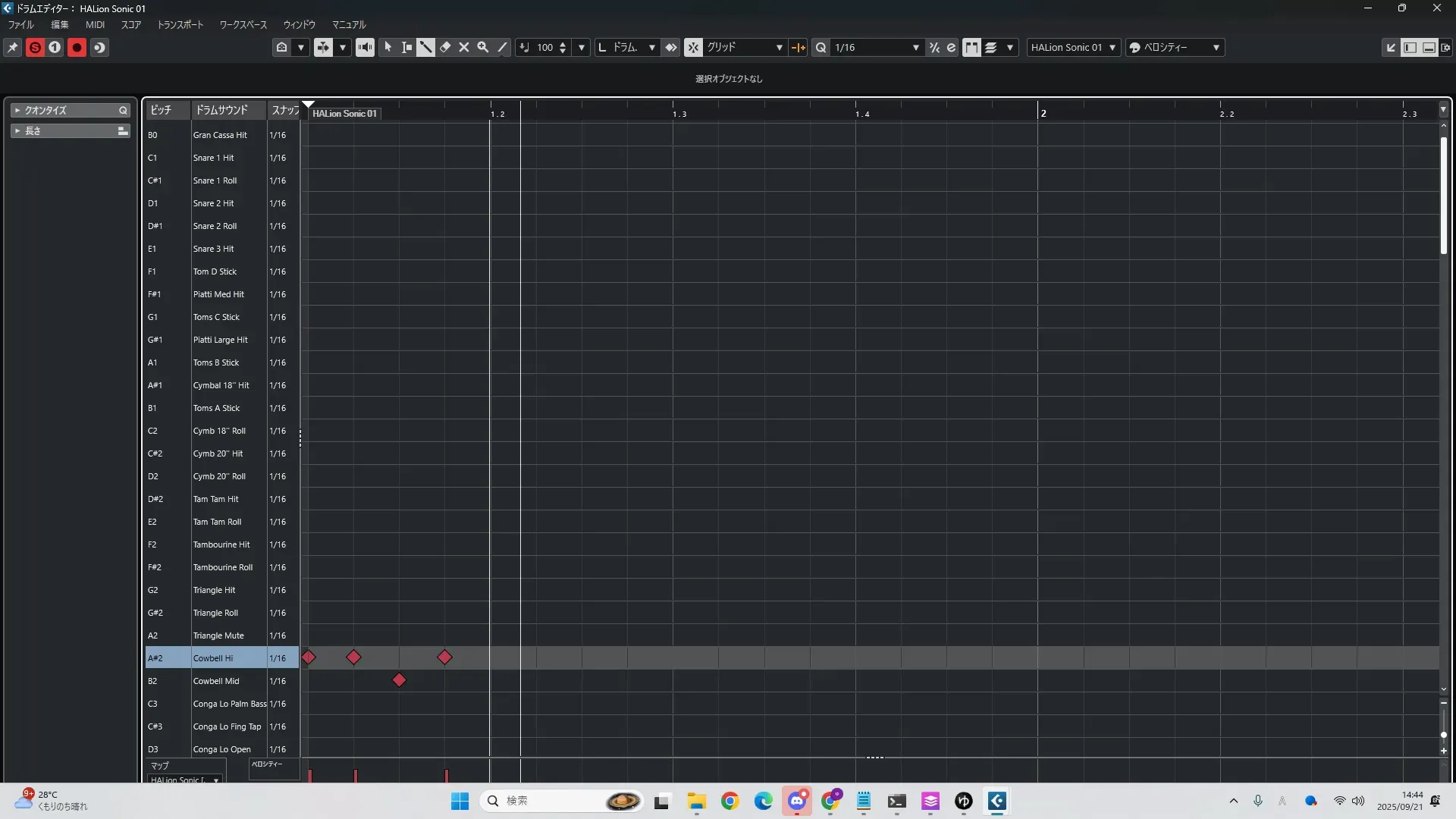Toggle Acoustic Feedback speaker button
Screen dimensions: 1456x819
click(x=365, y=47)
